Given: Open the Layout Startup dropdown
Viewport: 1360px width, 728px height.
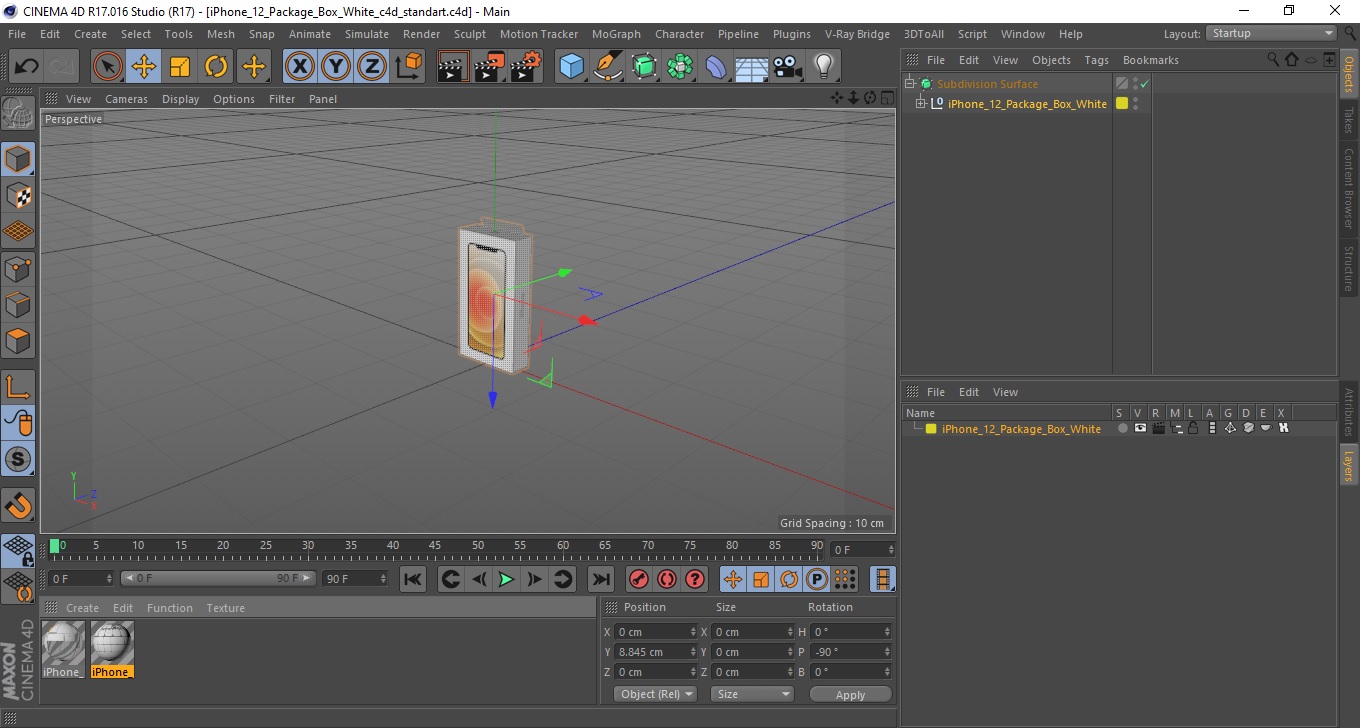Looking at the screenshot, I should click(x=1271, y=33).
